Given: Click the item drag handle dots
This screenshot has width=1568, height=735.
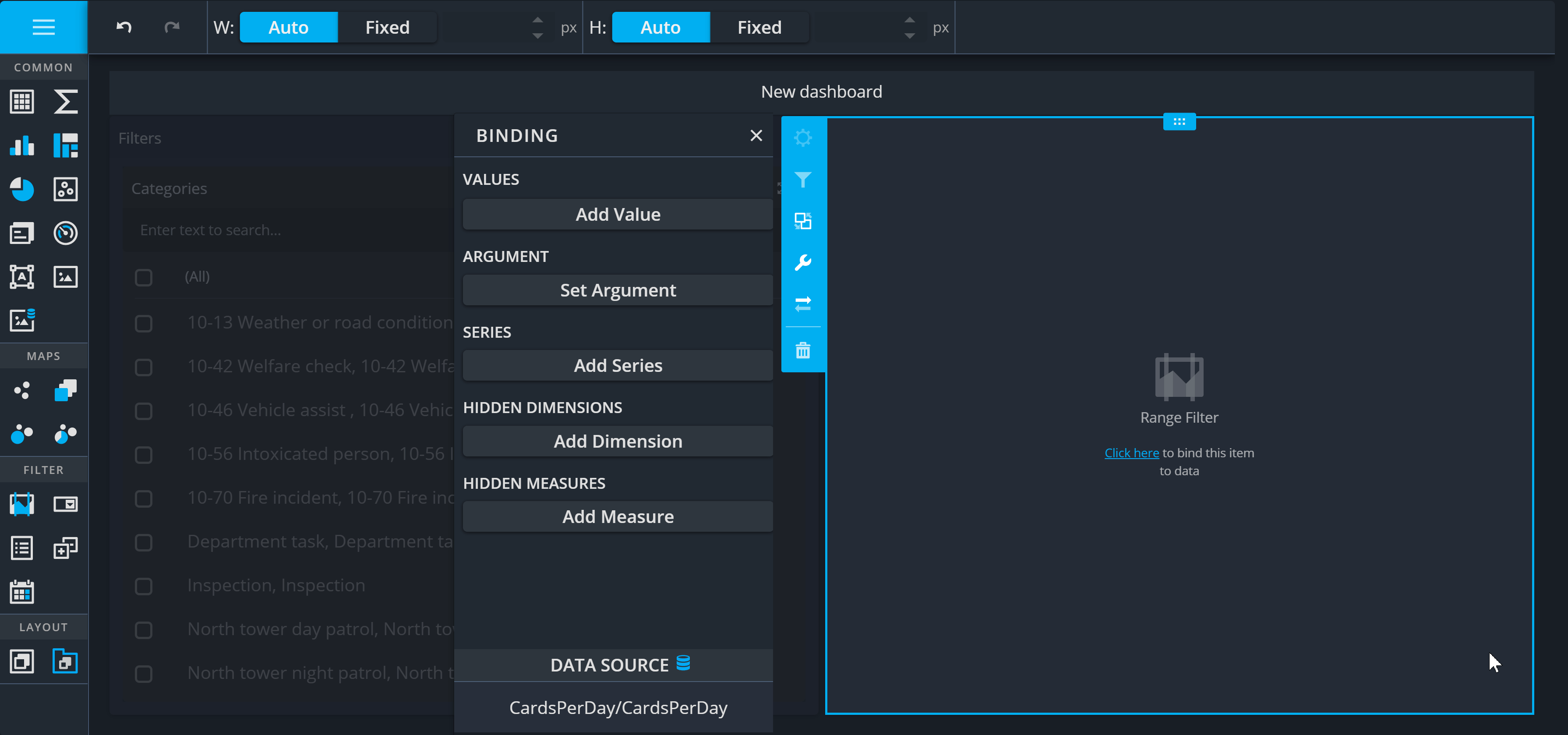Looking at the screenshot, I should [x=1179, y=122].
